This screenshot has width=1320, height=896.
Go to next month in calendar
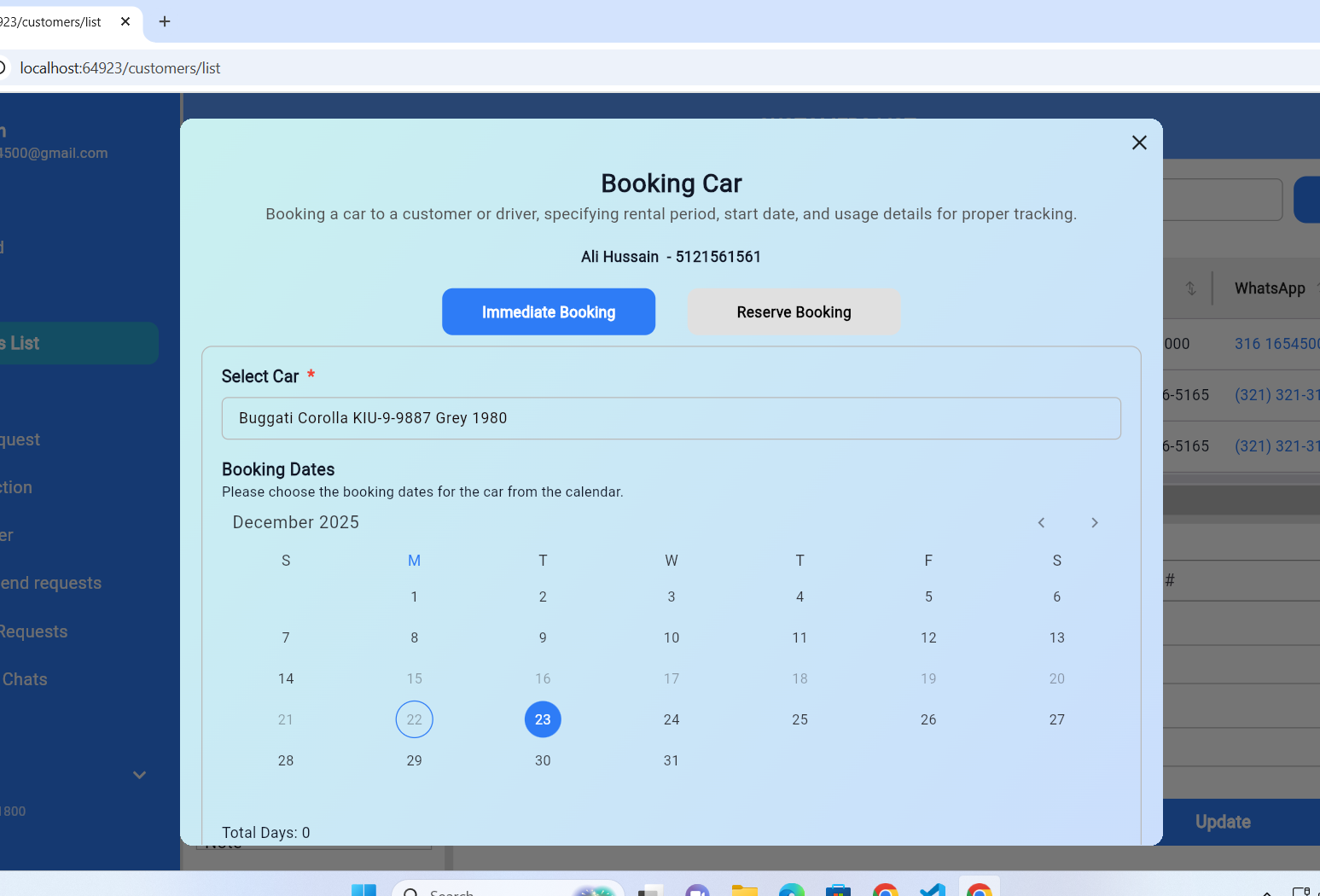point(1094,522)
